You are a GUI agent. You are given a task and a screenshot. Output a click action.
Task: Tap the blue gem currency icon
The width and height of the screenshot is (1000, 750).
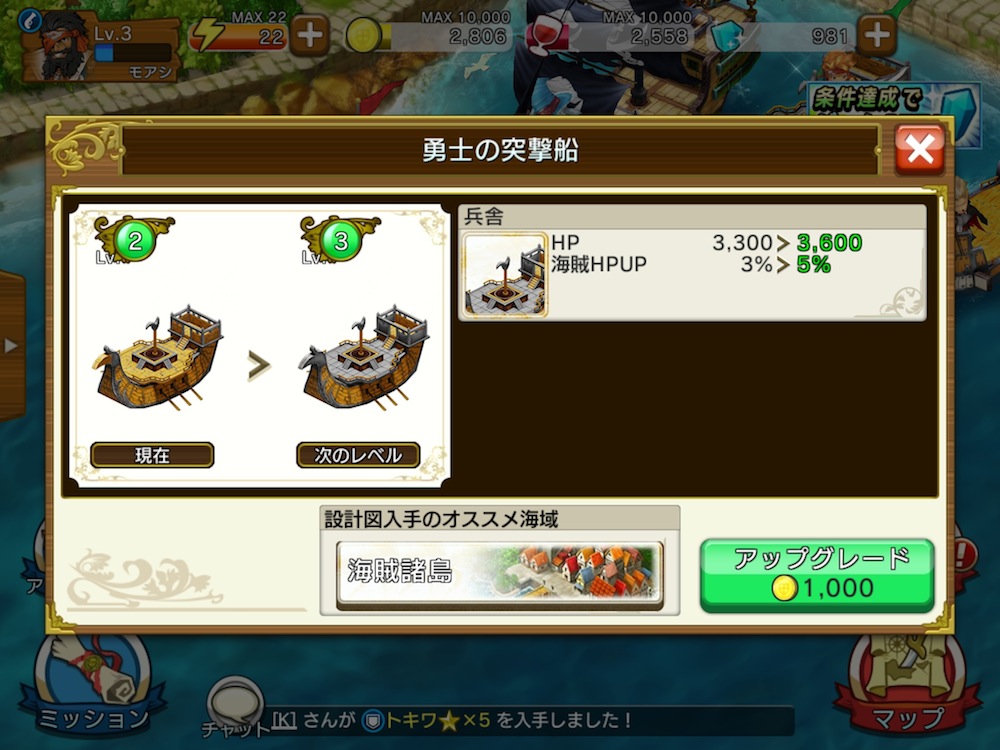pyautogui.click(x=726, y=36)
